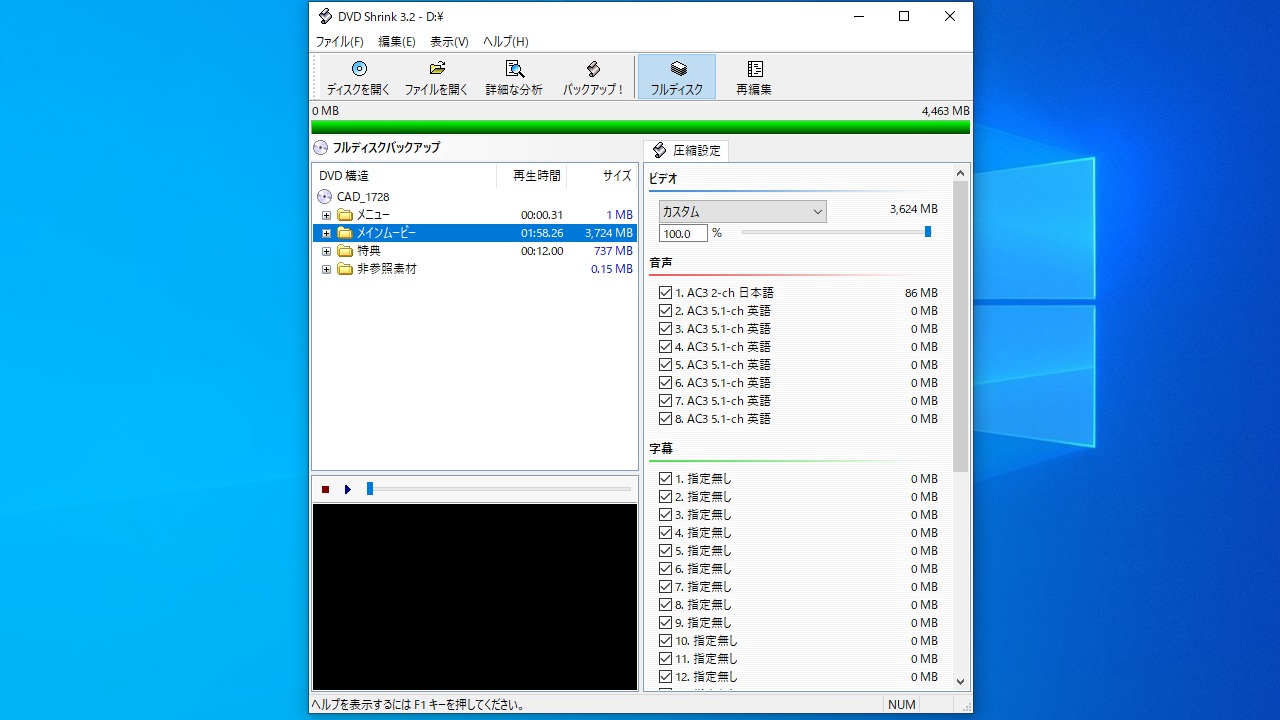Expand the 非参照素材 tree node
Image resolution: width=1280 pixels, height=720 pixels.
tap(326, 269)
